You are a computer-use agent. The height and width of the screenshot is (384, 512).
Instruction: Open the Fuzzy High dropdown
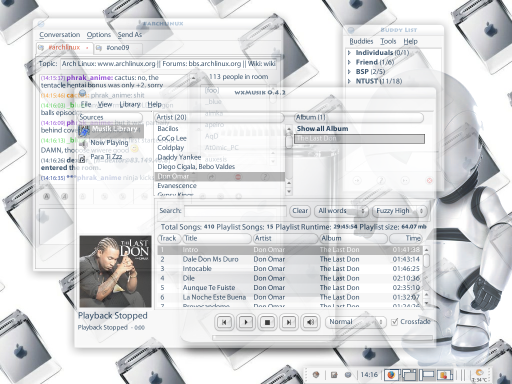[x=400, y=211]
